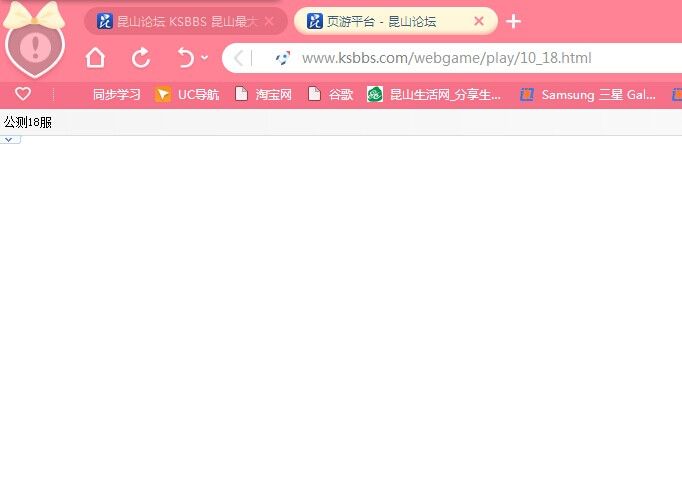Go to the browser home page
This screenshot has width=682, height=482.
[95, 58]
